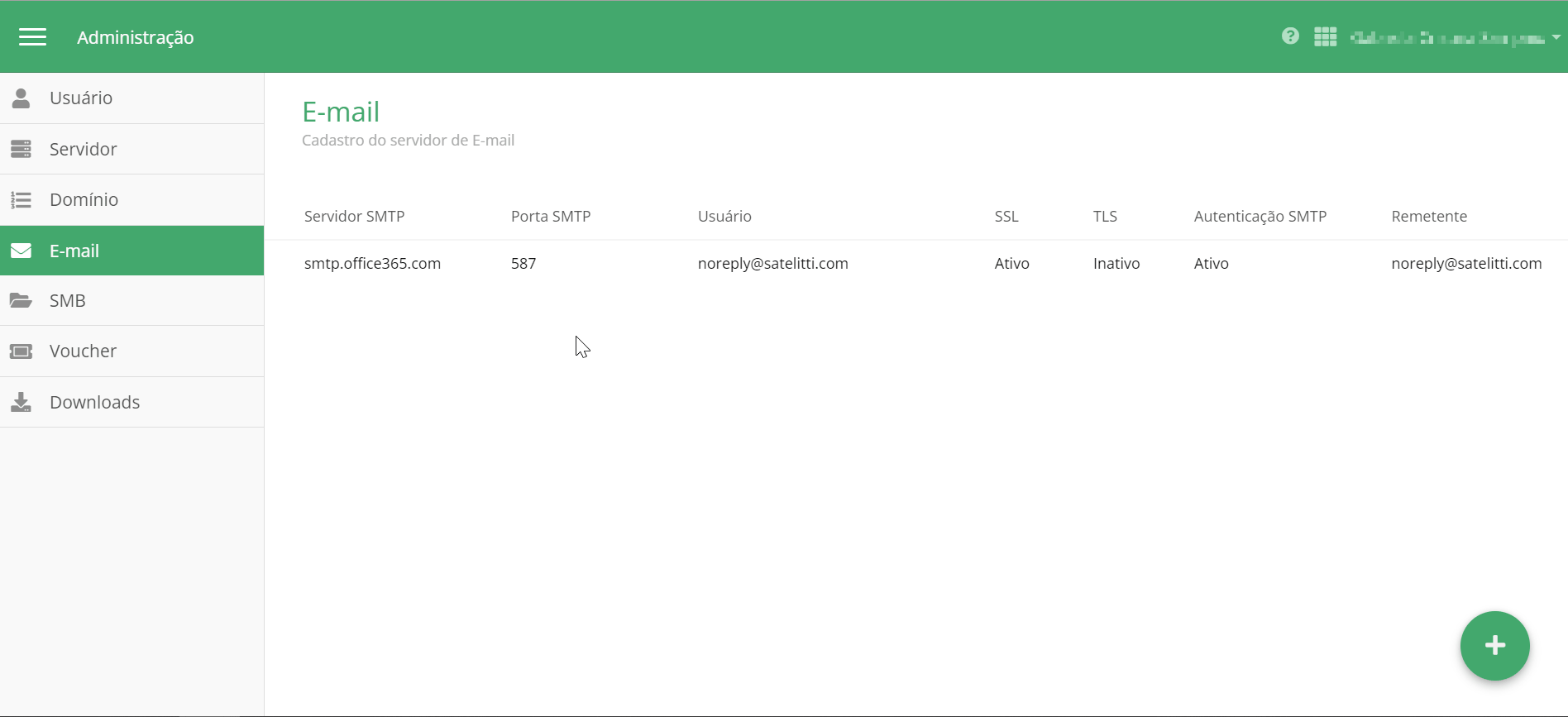The height and width of the screenshot is (717, 1568).
Task: Select the E-mail sidebar item
Action: coord(74,251)
